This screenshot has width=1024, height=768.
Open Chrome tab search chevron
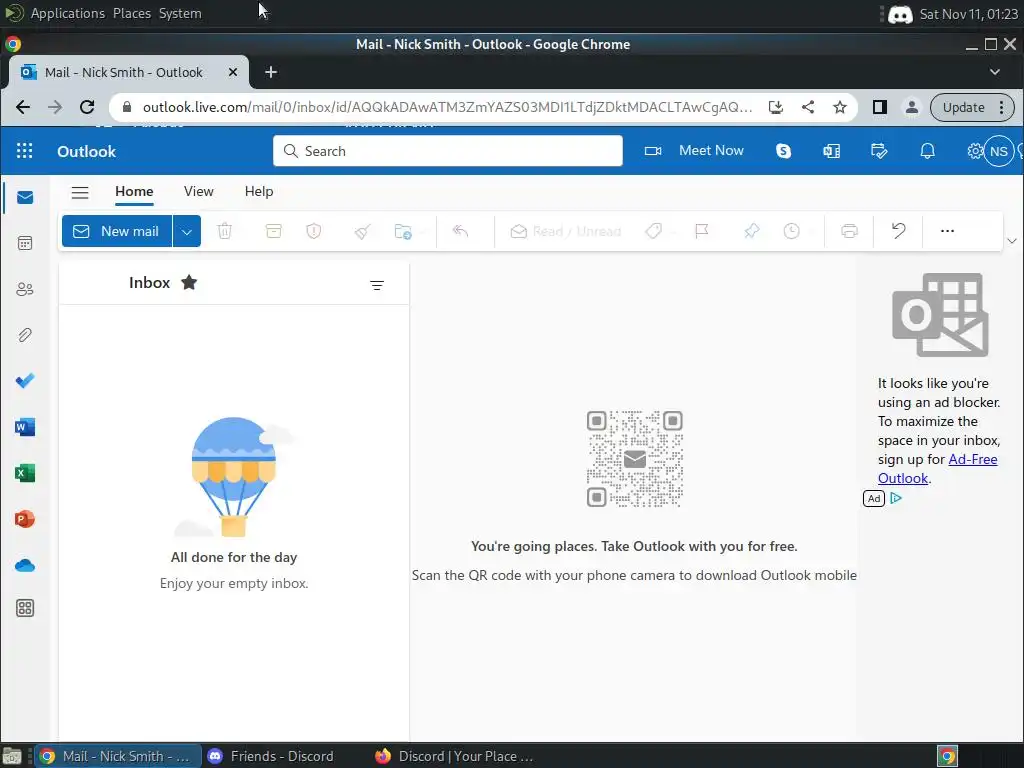point(995,72)
